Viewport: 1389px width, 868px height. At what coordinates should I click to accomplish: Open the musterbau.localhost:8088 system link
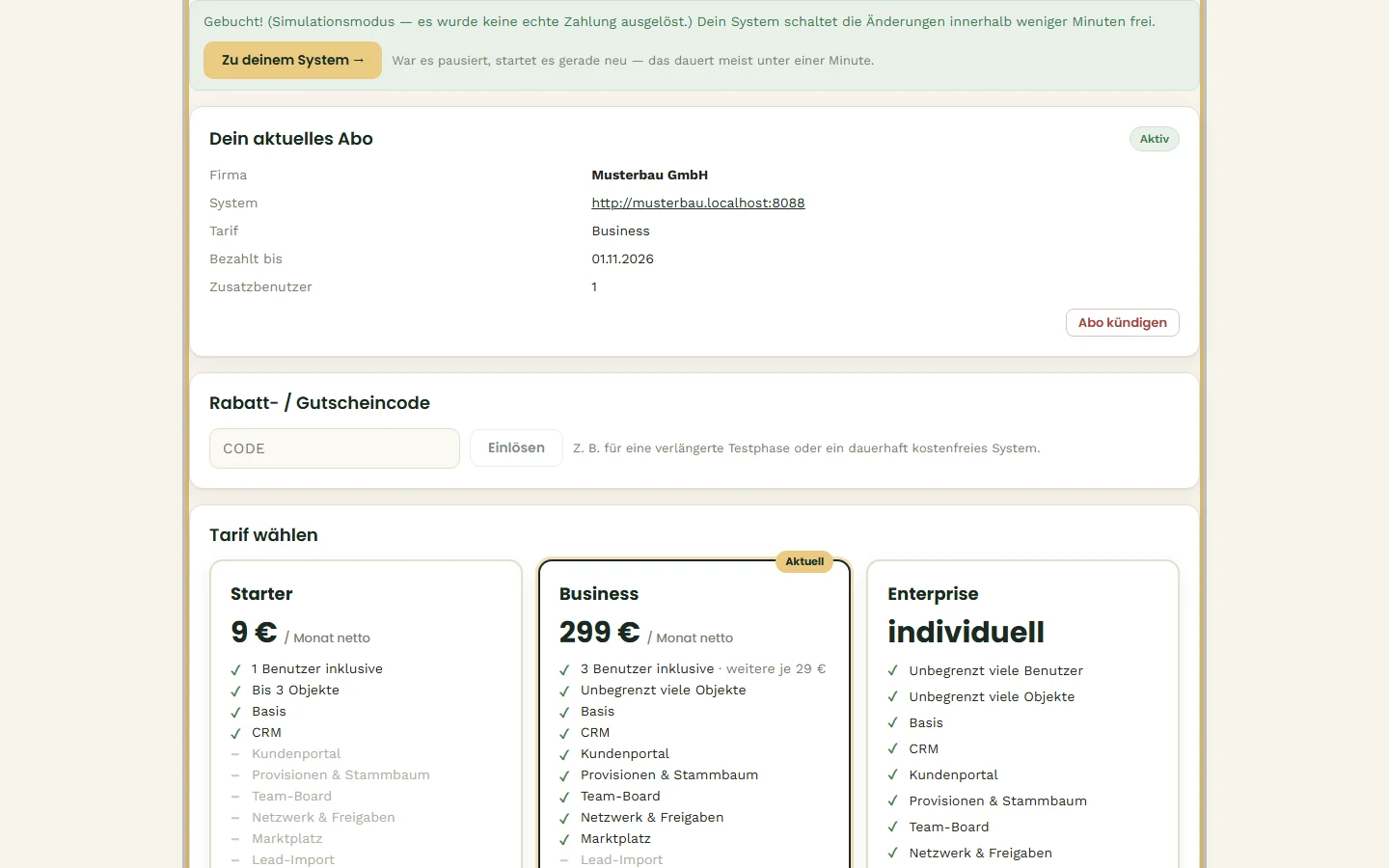pos(698,203)
